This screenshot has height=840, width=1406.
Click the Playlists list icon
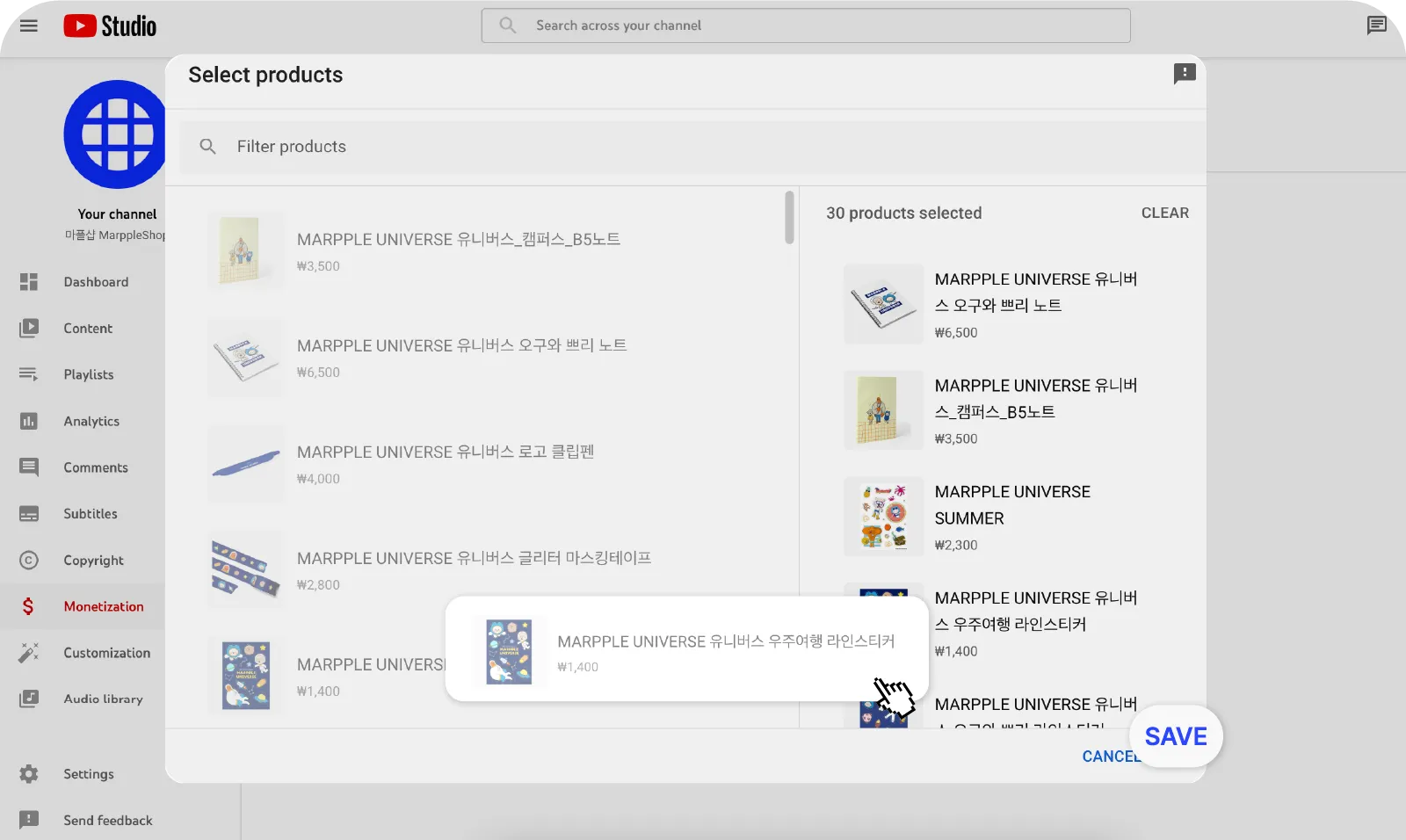point(29,374)
